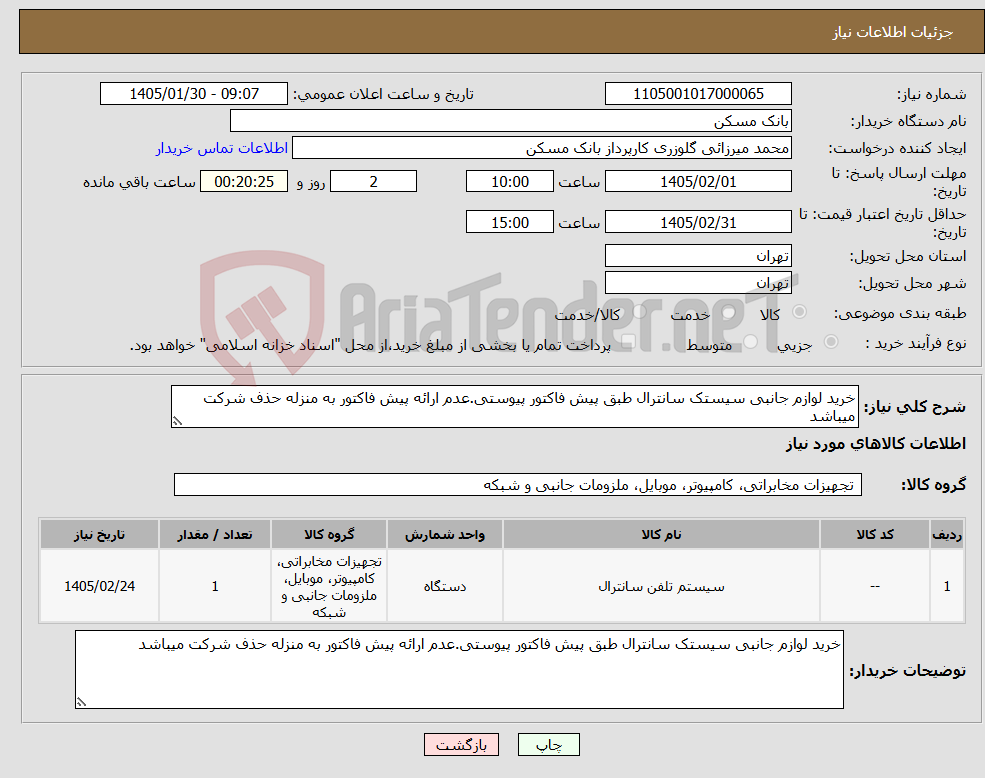This screenshot has height=778, width=985.
Task: Click the resize handle of description textarea
Action: (178, 422)
